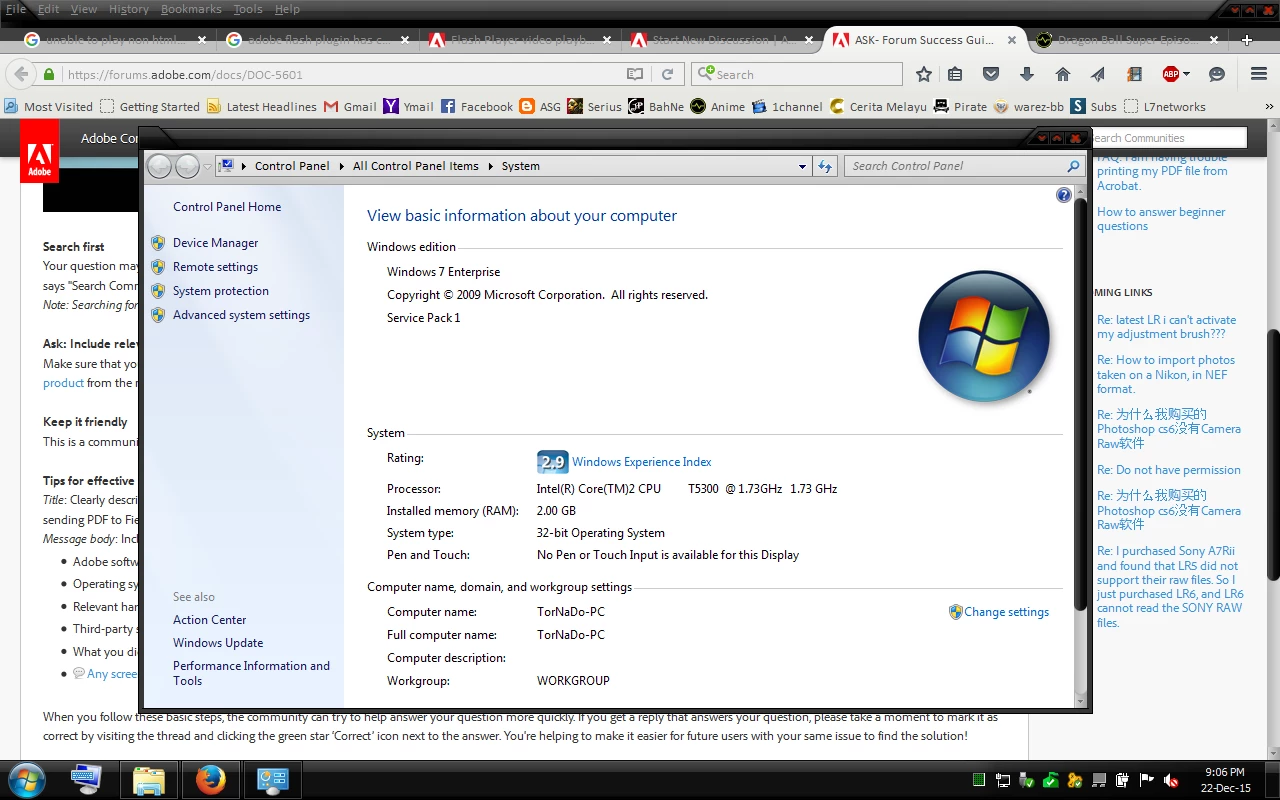Click the Control Panel forward arrow
Image resolution: width=1280 pixels, height=800 pixels.
[187, 166]
